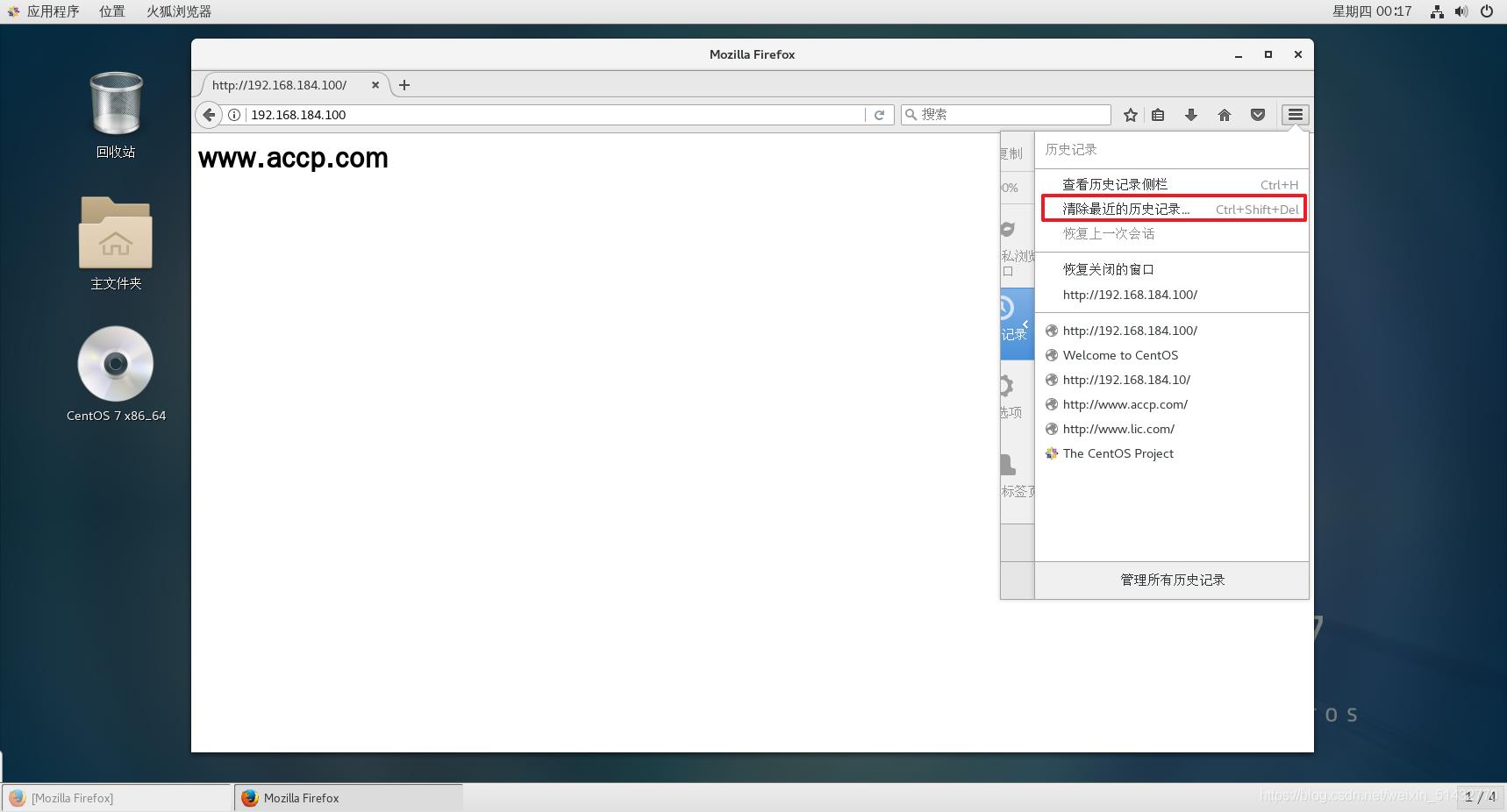Click the workspace switcher 1 / 4
This screenshot has height=812, width=1507.
coord(1481,797)
